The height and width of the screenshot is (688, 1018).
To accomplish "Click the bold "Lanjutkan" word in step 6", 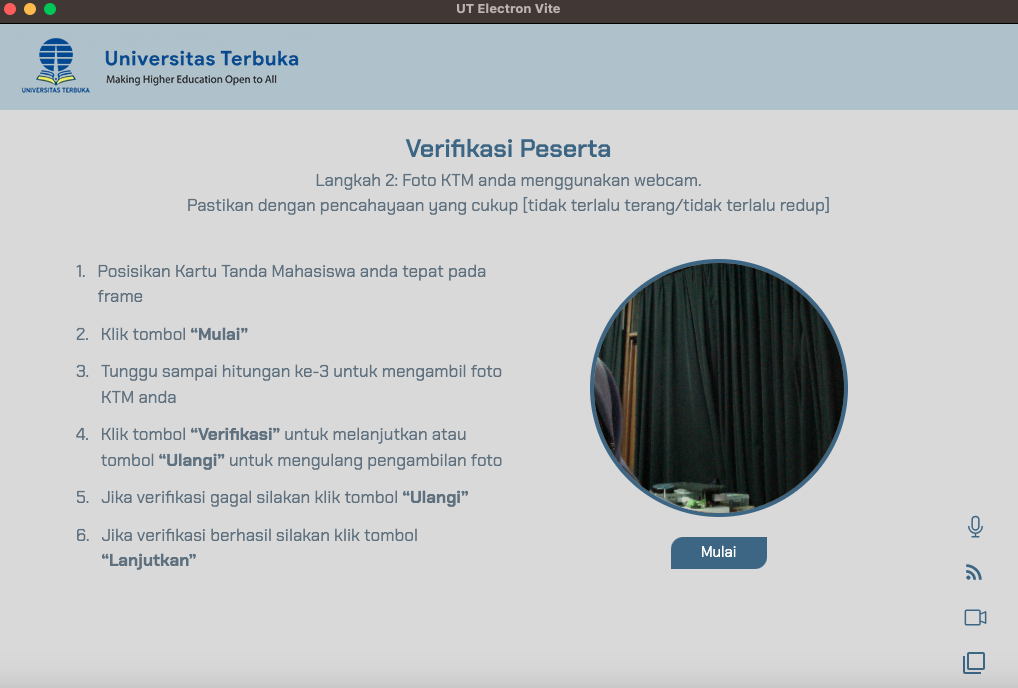I will pos(148,560).
